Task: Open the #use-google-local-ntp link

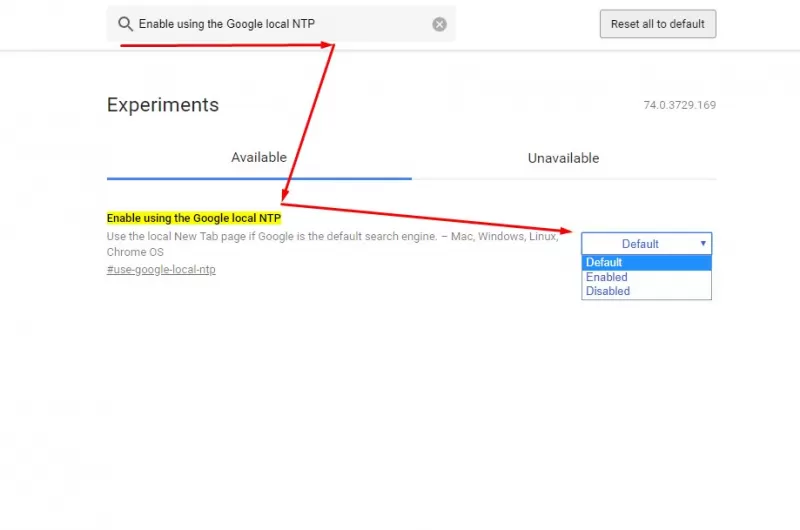Action: [x=161, y=269]
